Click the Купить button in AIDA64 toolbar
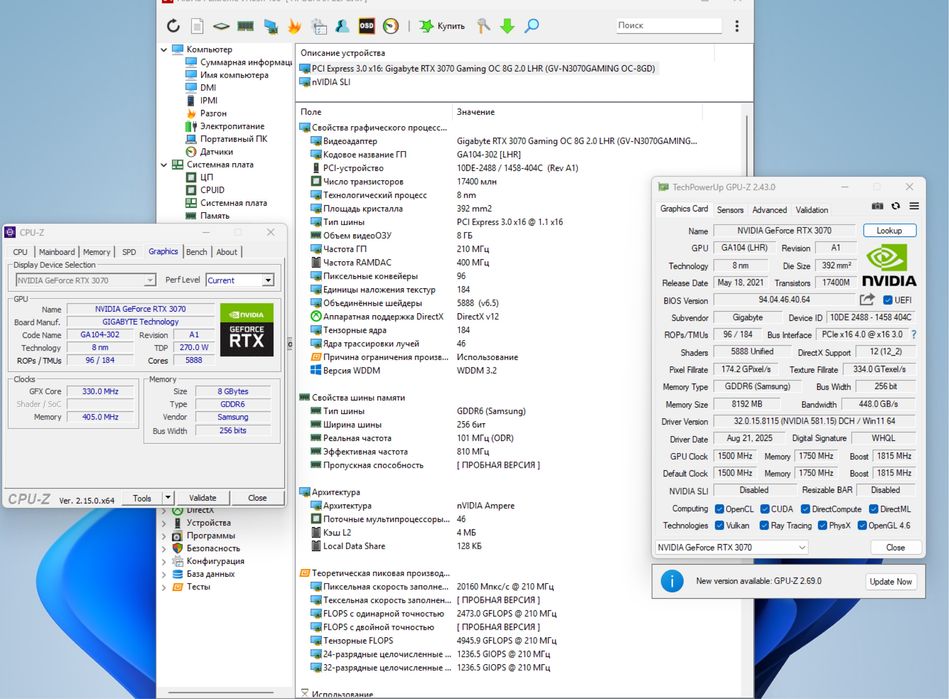The width and height of the screenshot is (949, 699). tap(442, 26)
